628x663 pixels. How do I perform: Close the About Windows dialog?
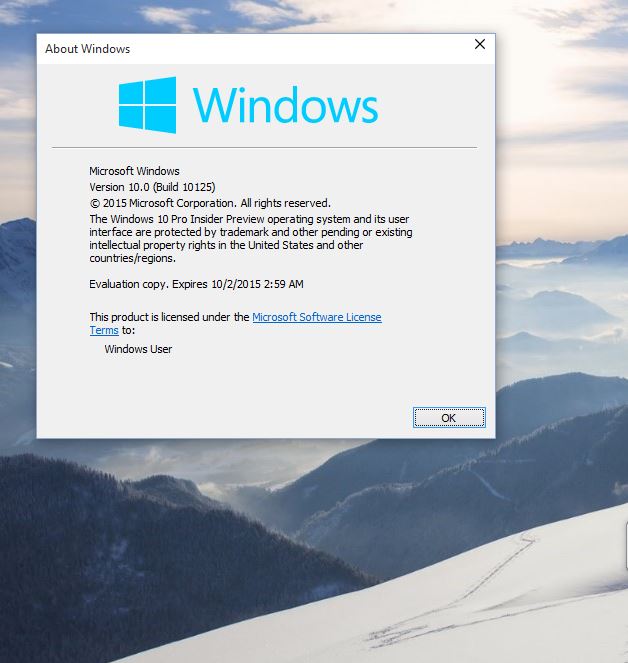coord(480,44)
